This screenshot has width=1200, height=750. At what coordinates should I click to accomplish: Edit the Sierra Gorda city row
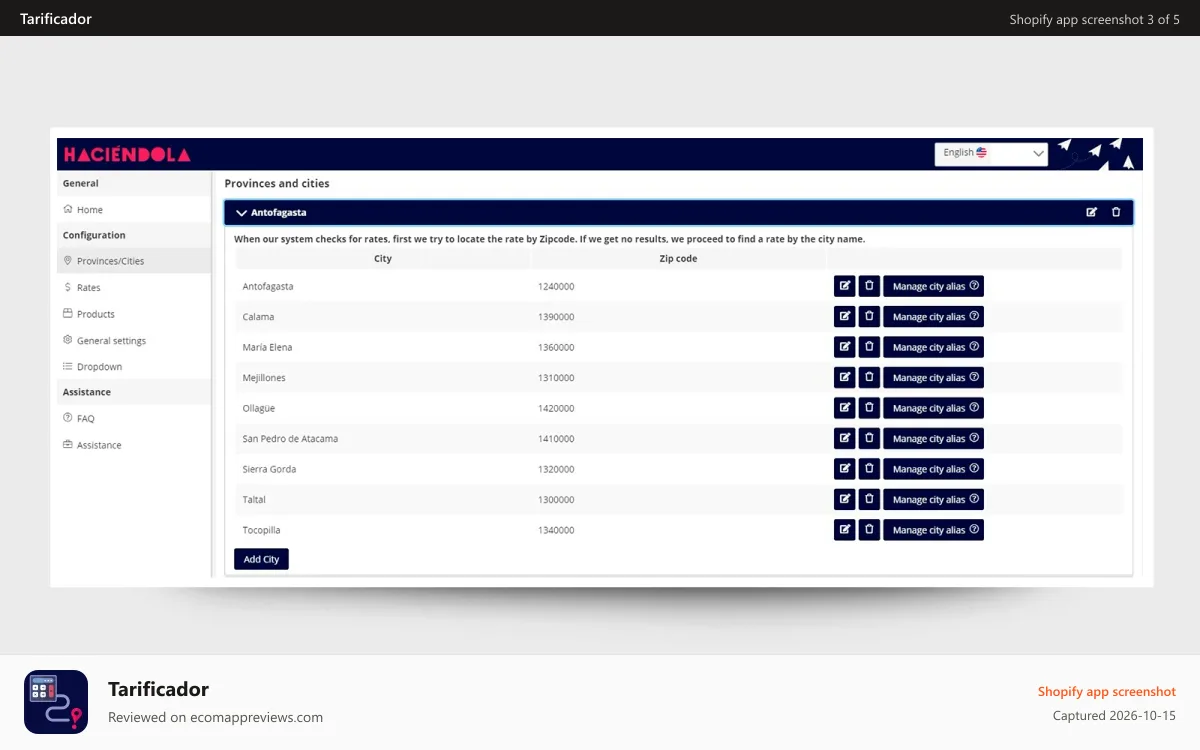click(845, 469)
